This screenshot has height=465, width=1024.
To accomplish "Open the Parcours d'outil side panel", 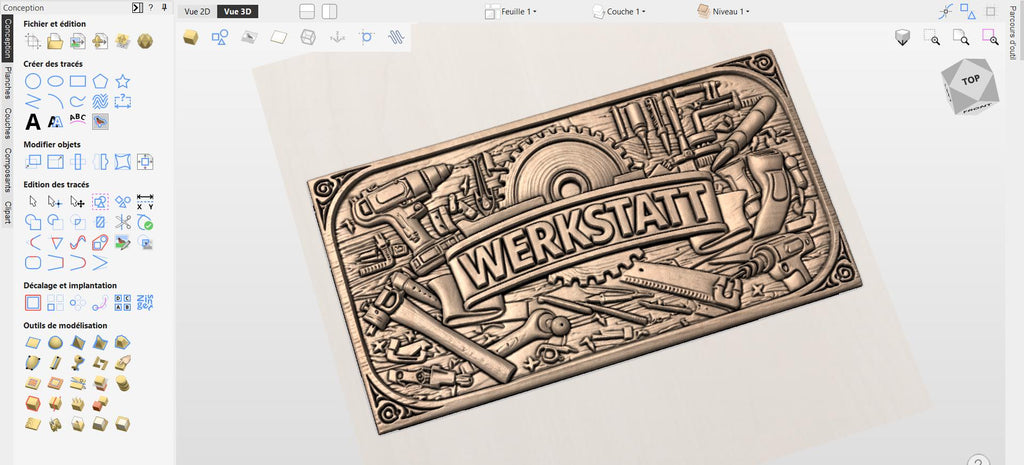I will tap(1015, 31).
